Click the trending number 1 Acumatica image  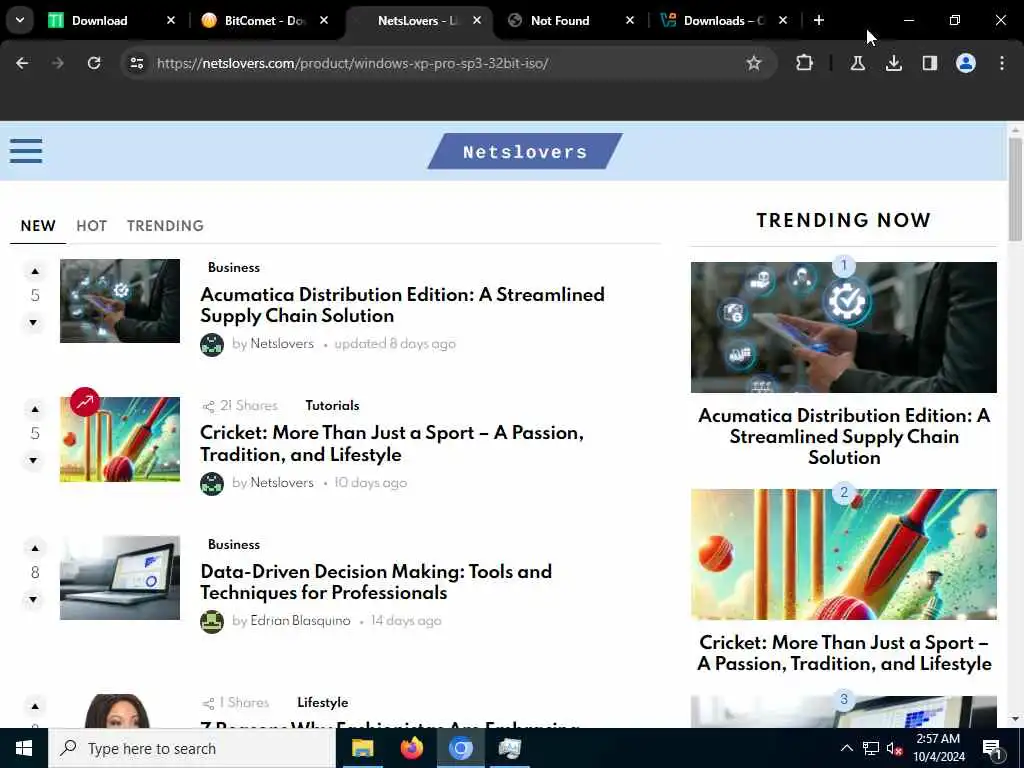coord(844,327)
